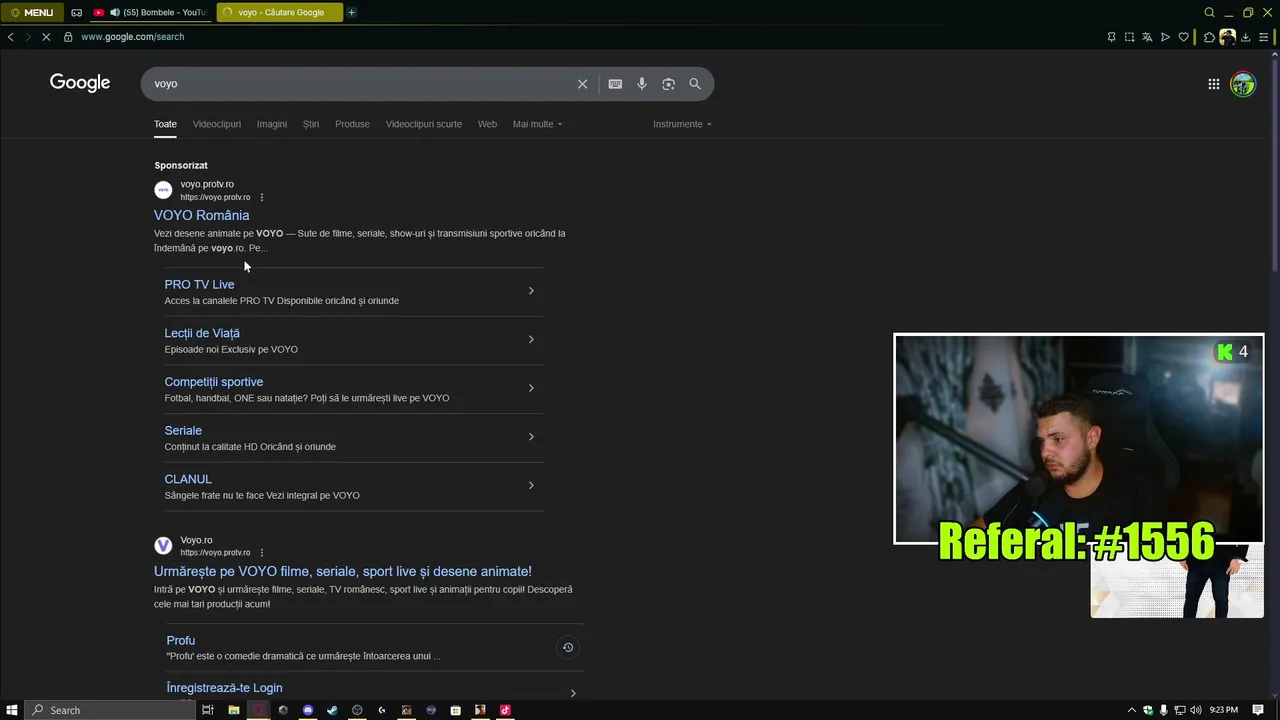The image size is (1280, 720).
Task: Start voice search with microphone icon
Action: [x=642, y=84]
